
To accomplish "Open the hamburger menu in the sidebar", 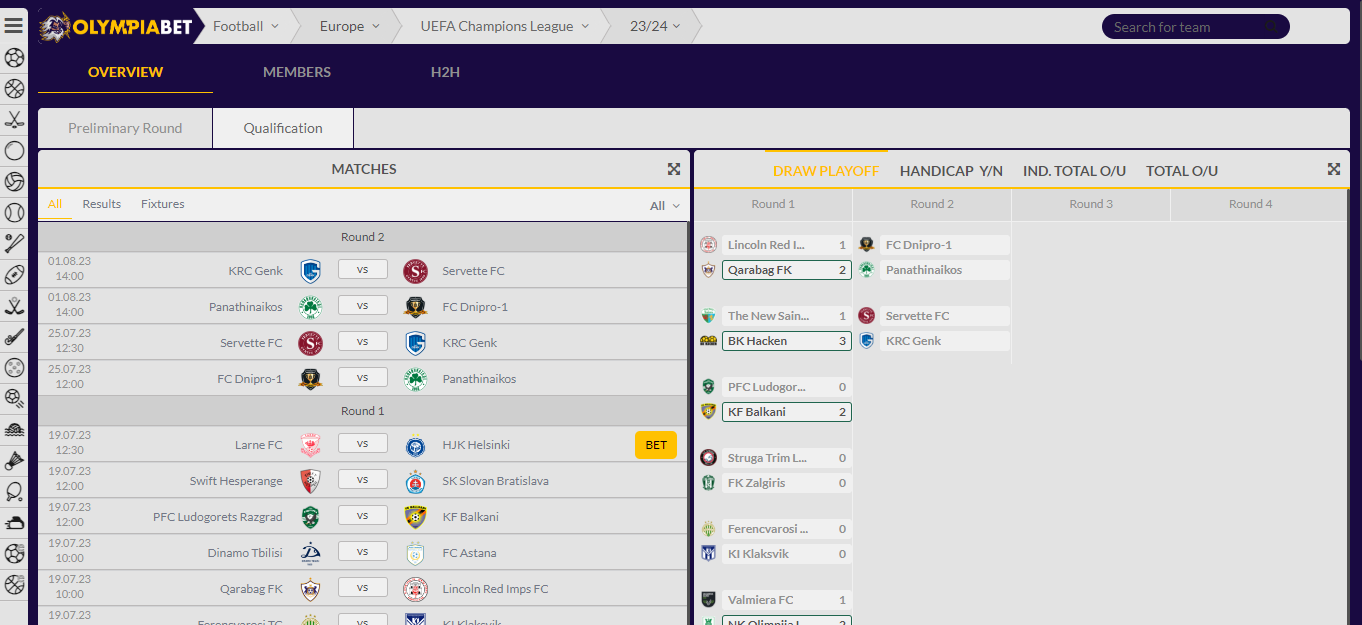I will (x=14, y=26).
